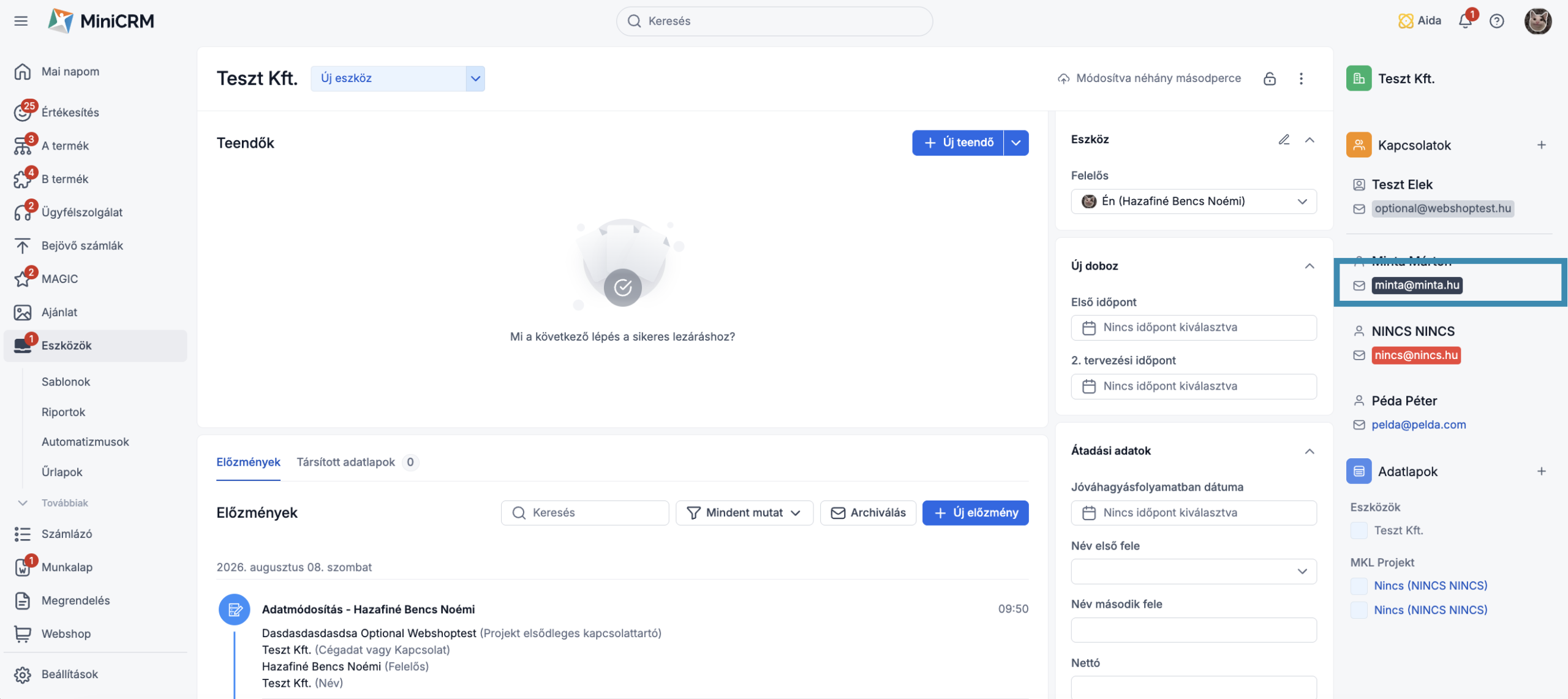
Task: Add a new data sheet via Adatlapok plus
Action: pyautogui.click(x=1541, y=471)
